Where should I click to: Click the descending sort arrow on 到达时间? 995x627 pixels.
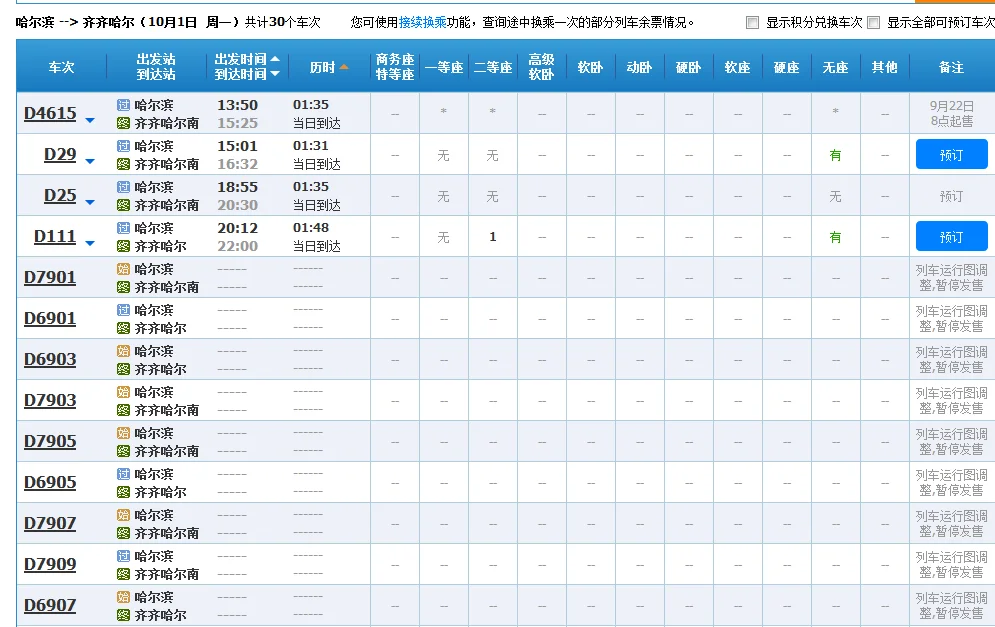coord(275,73)
